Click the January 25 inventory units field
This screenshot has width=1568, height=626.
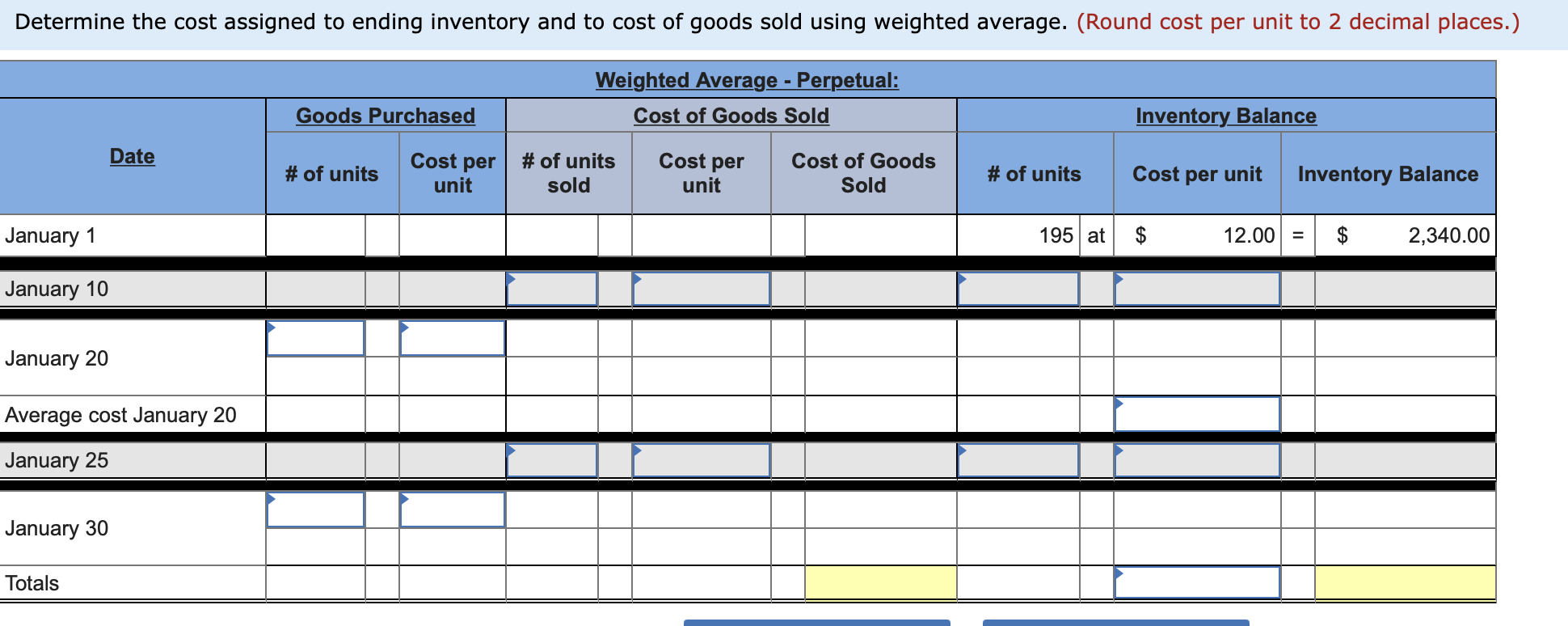(x=1018, y=460)
